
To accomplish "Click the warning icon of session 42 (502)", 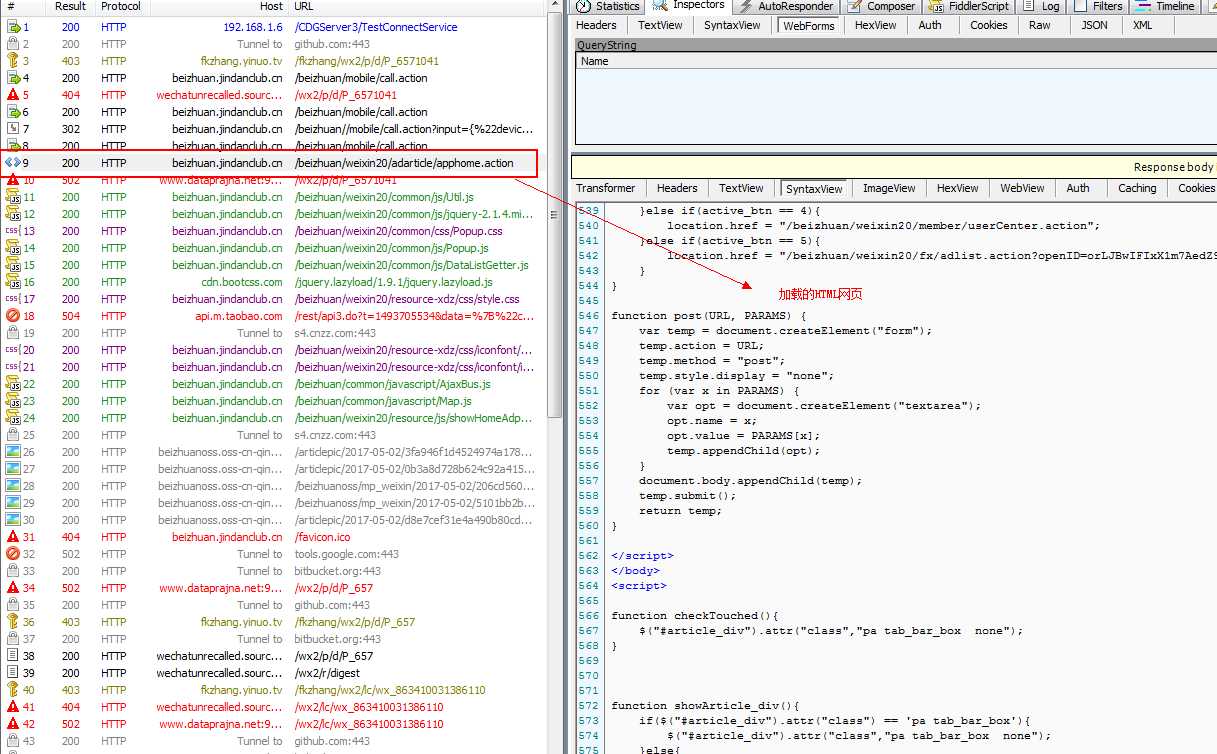I will 13,724.
